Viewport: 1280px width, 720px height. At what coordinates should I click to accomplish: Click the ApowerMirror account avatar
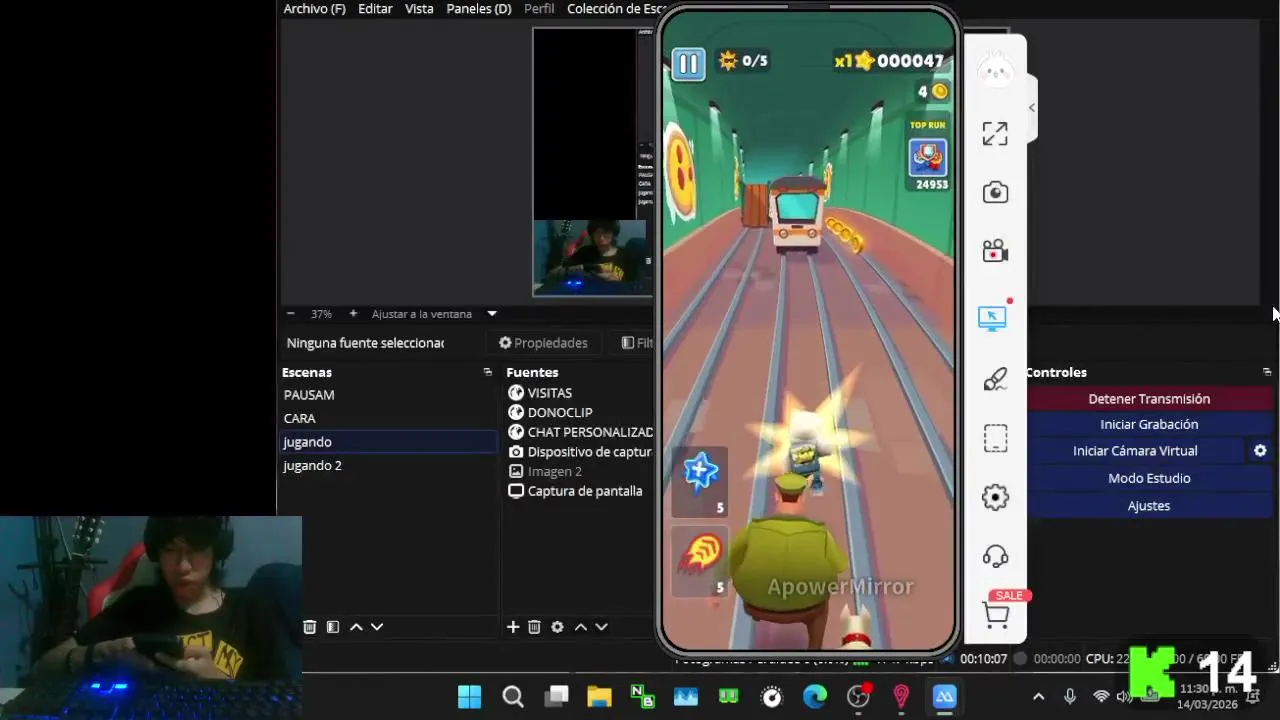[x=995, y=70]
